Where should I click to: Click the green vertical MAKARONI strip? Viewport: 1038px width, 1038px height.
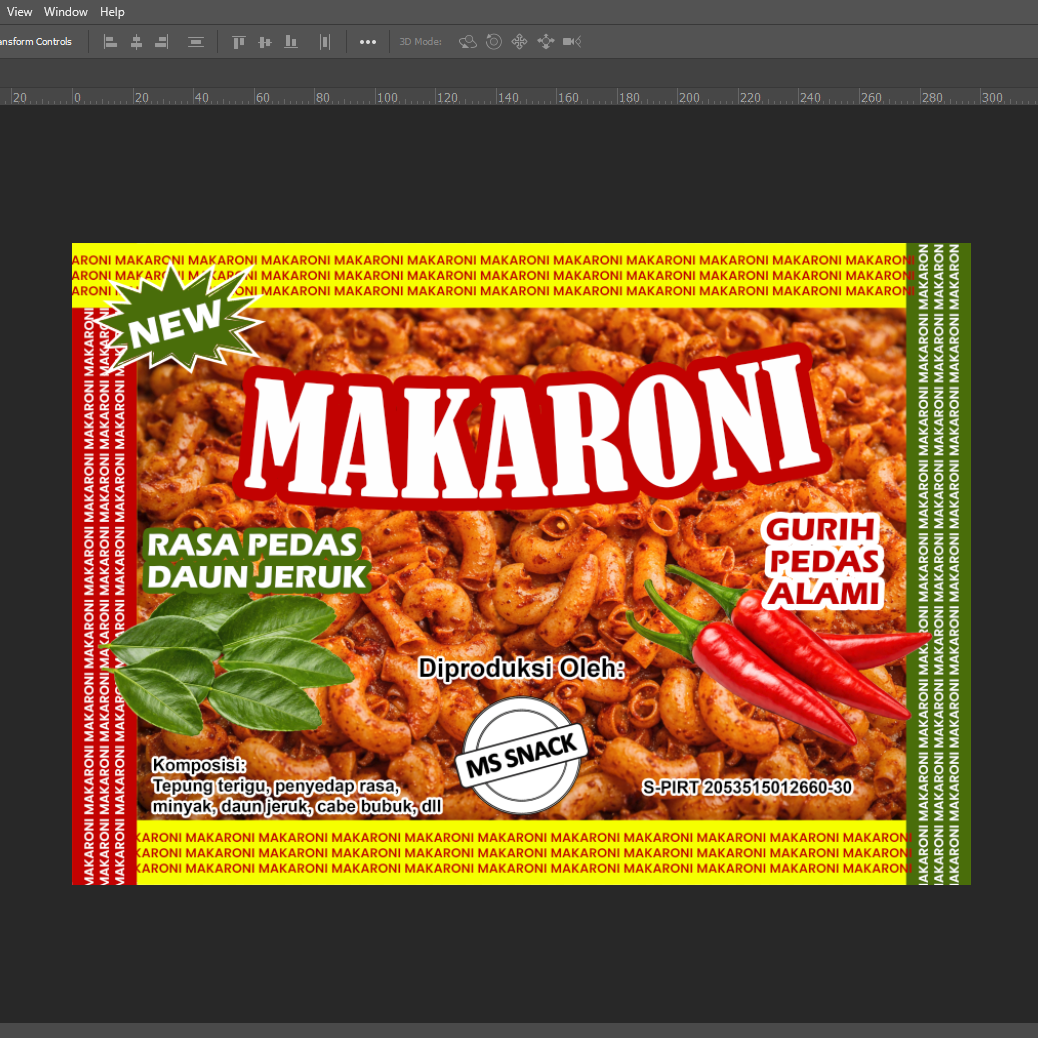[x=938, y=563]
